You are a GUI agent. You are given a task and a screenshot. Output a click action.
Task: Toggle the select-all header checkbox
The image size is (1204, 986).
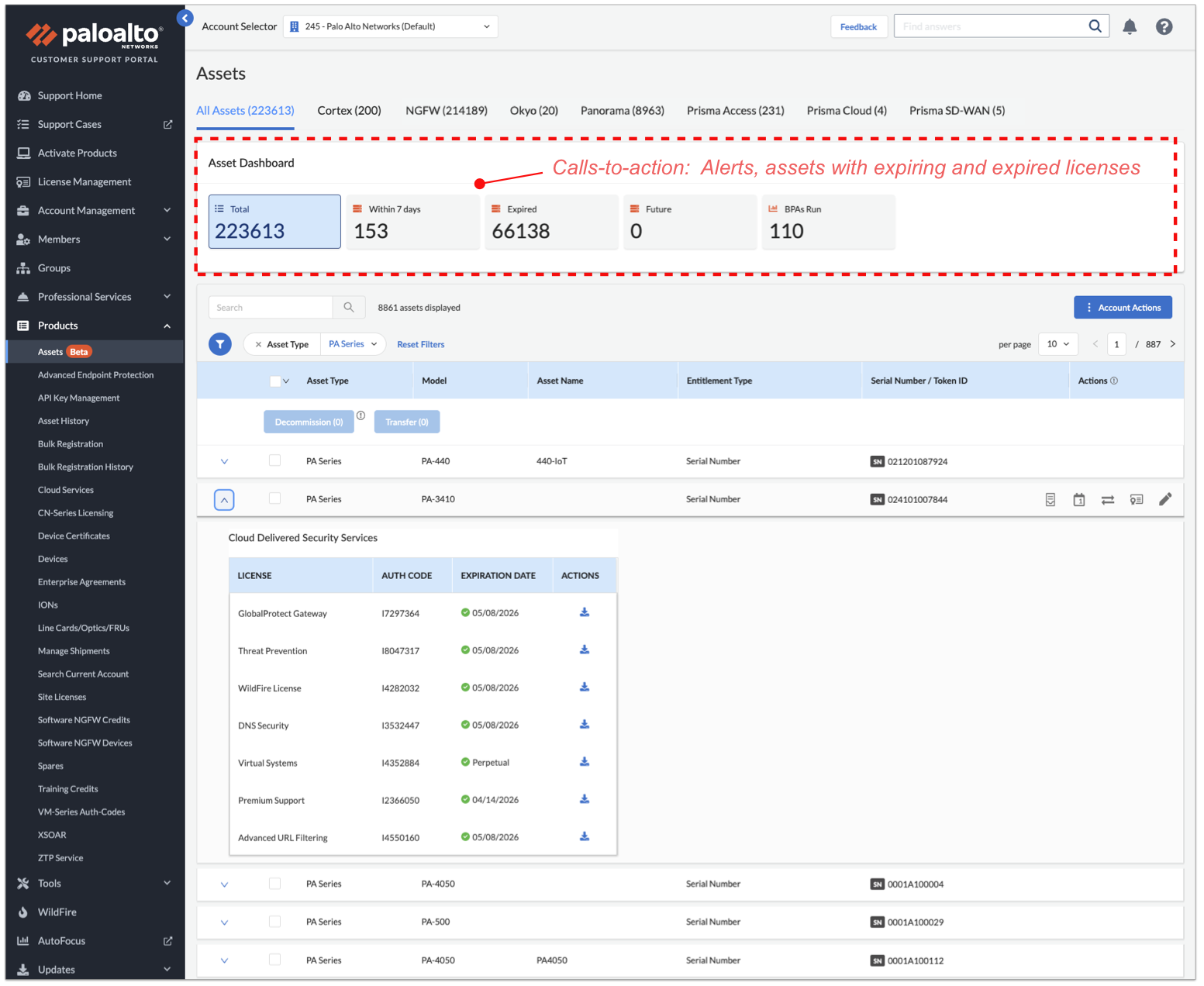tap(274, 381)
